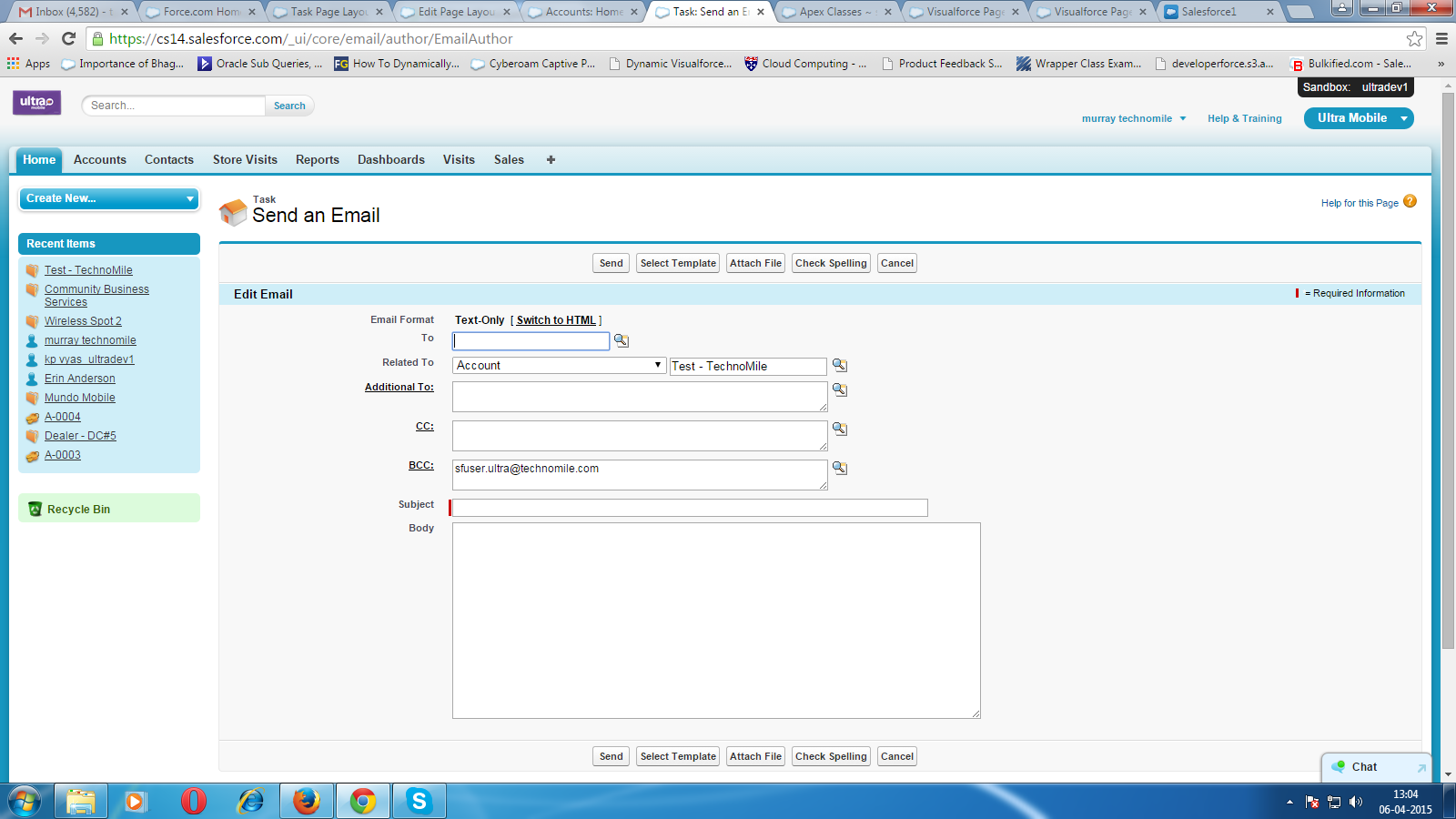Viewport: 1456px width, 819px height.
Task: Open the Ultra Mobile app menu
Action: pyautogui.click(x=1359, y=118)
